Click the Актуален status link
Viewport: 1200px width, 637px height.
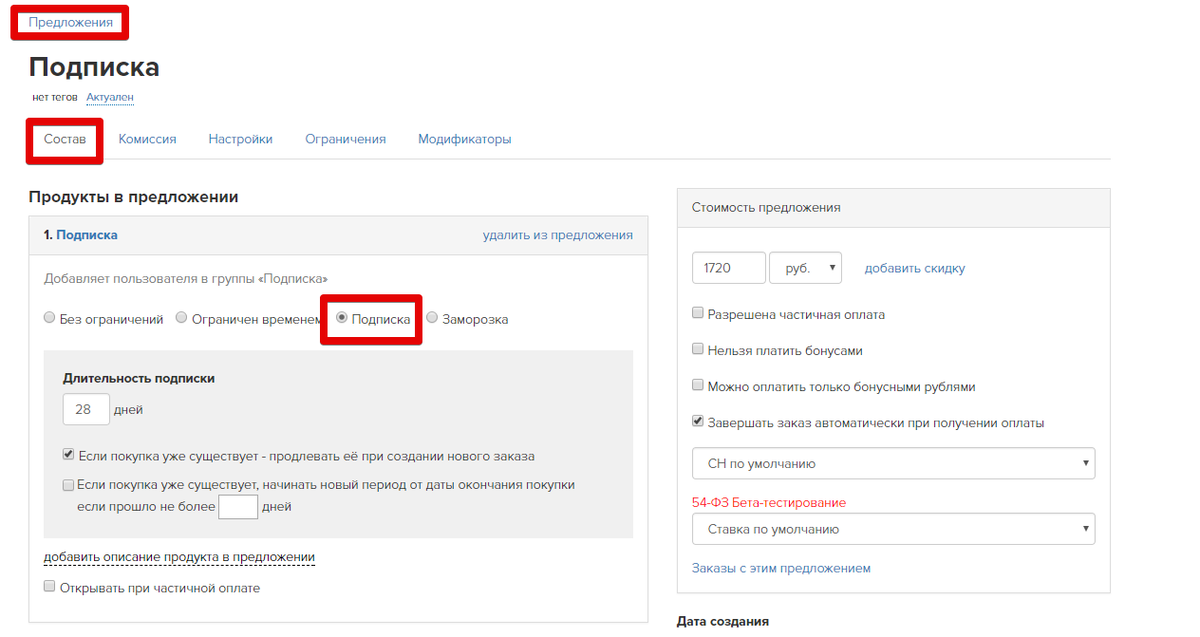[x=110, y=98]
